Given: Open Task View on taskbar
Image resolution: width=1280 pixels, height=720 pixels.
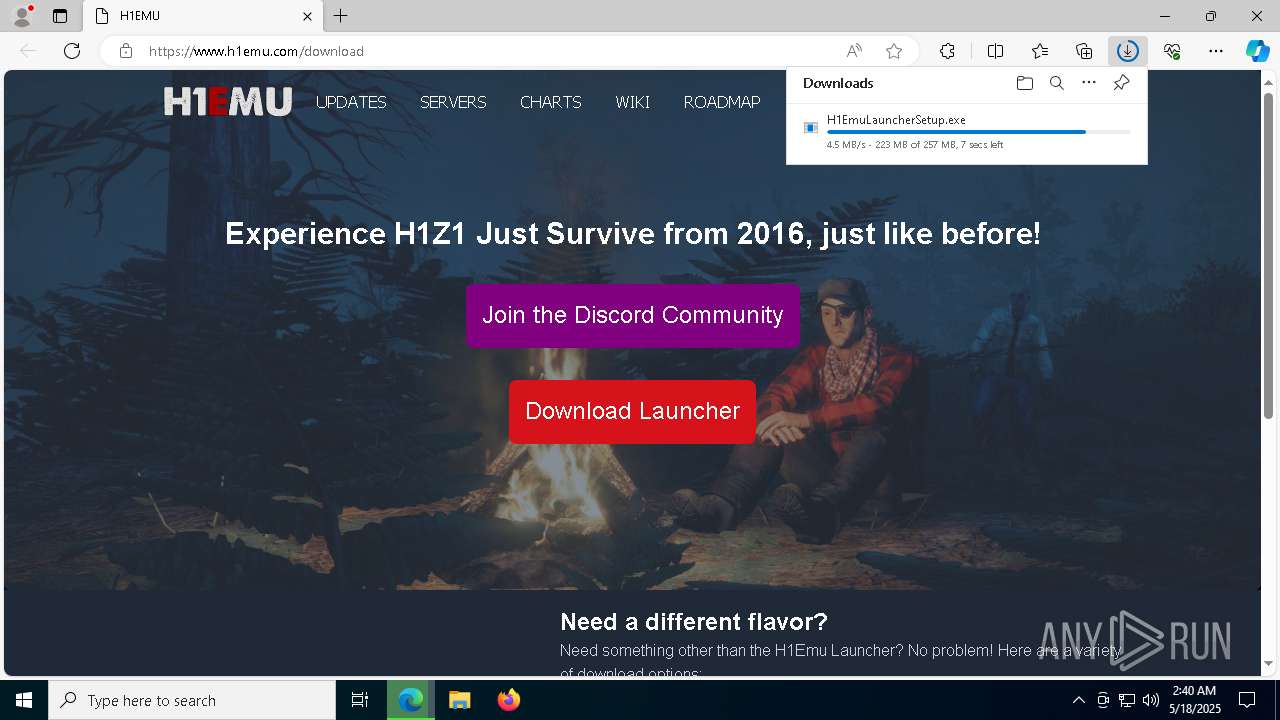Looking at the screenshot, I should click(360, 700).
